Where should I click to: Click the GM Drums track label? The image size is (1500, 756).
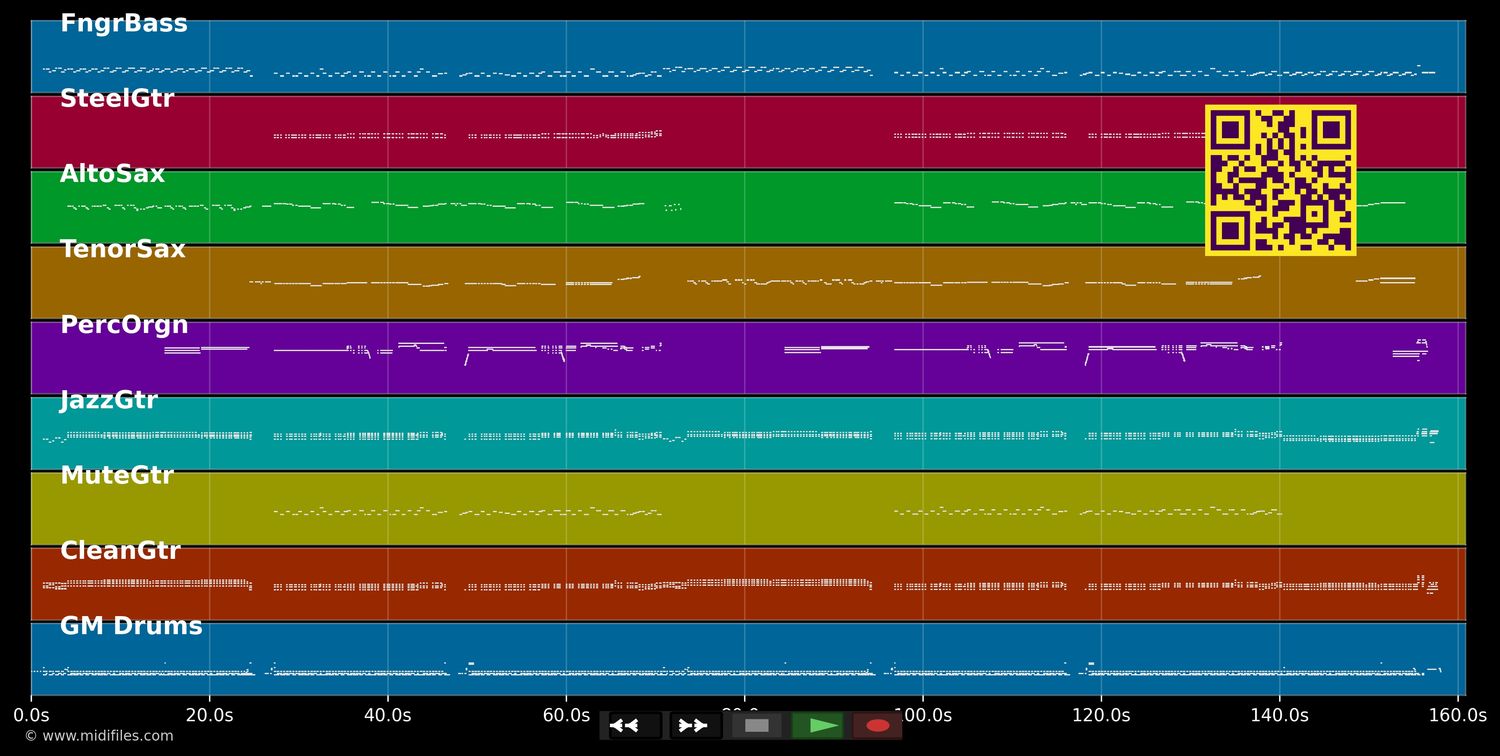click(x=131, y=627)
